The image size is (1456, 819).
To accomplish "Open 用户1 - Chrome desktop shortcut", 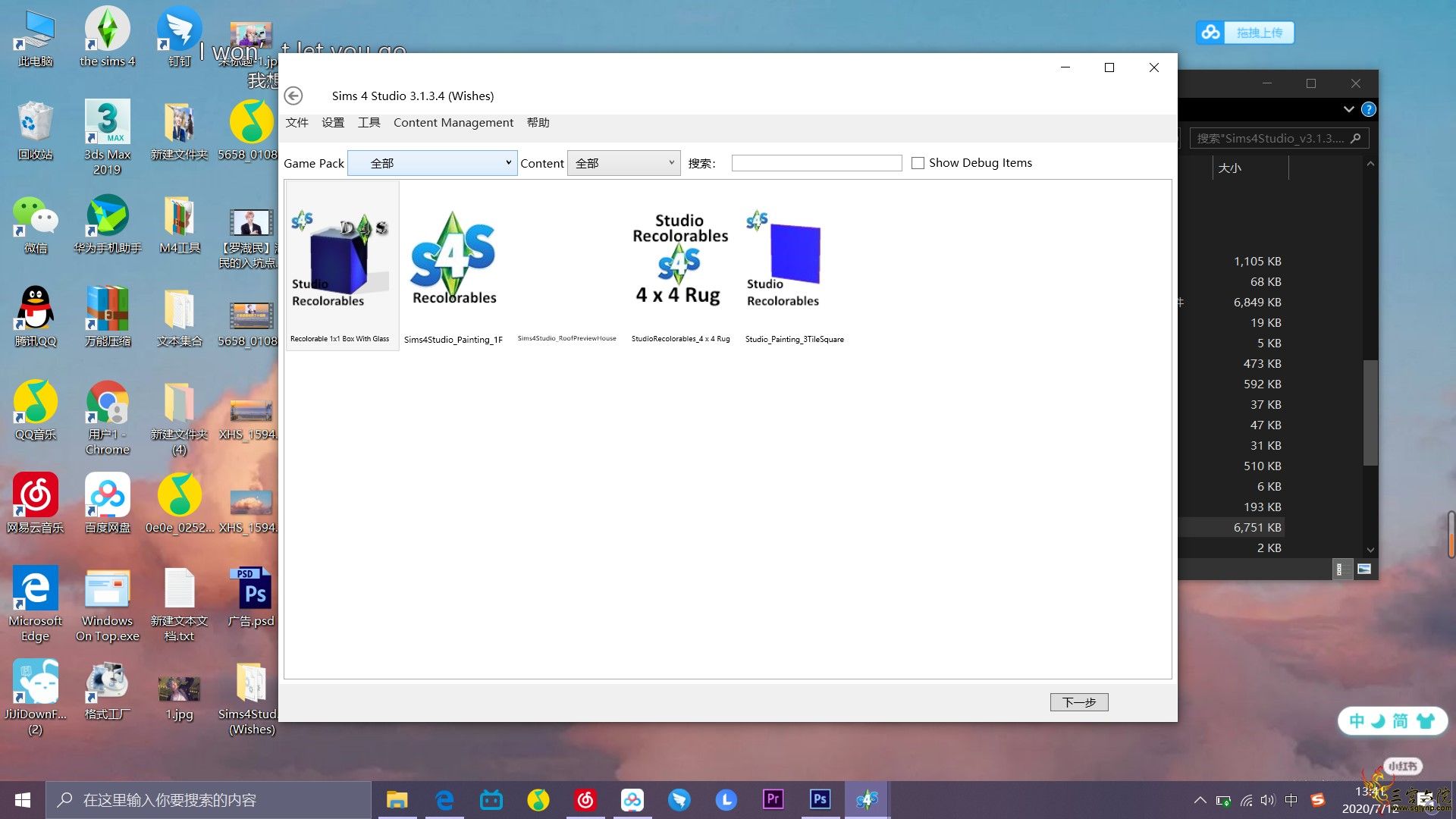I will pos(108,417).
